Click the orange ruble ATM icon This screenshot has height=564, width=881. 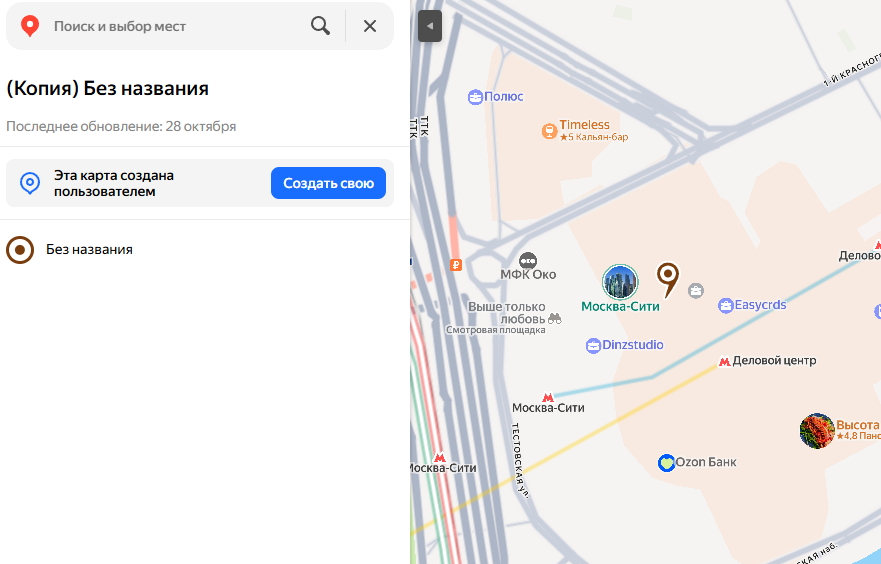(456, 265)
